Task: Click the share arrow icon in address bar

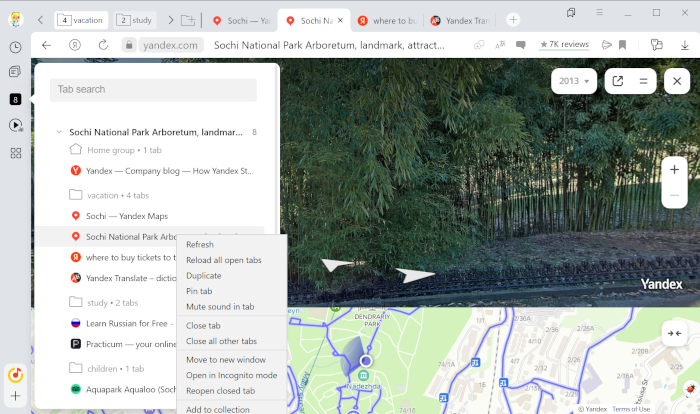Action: click(x=606, y=45)
